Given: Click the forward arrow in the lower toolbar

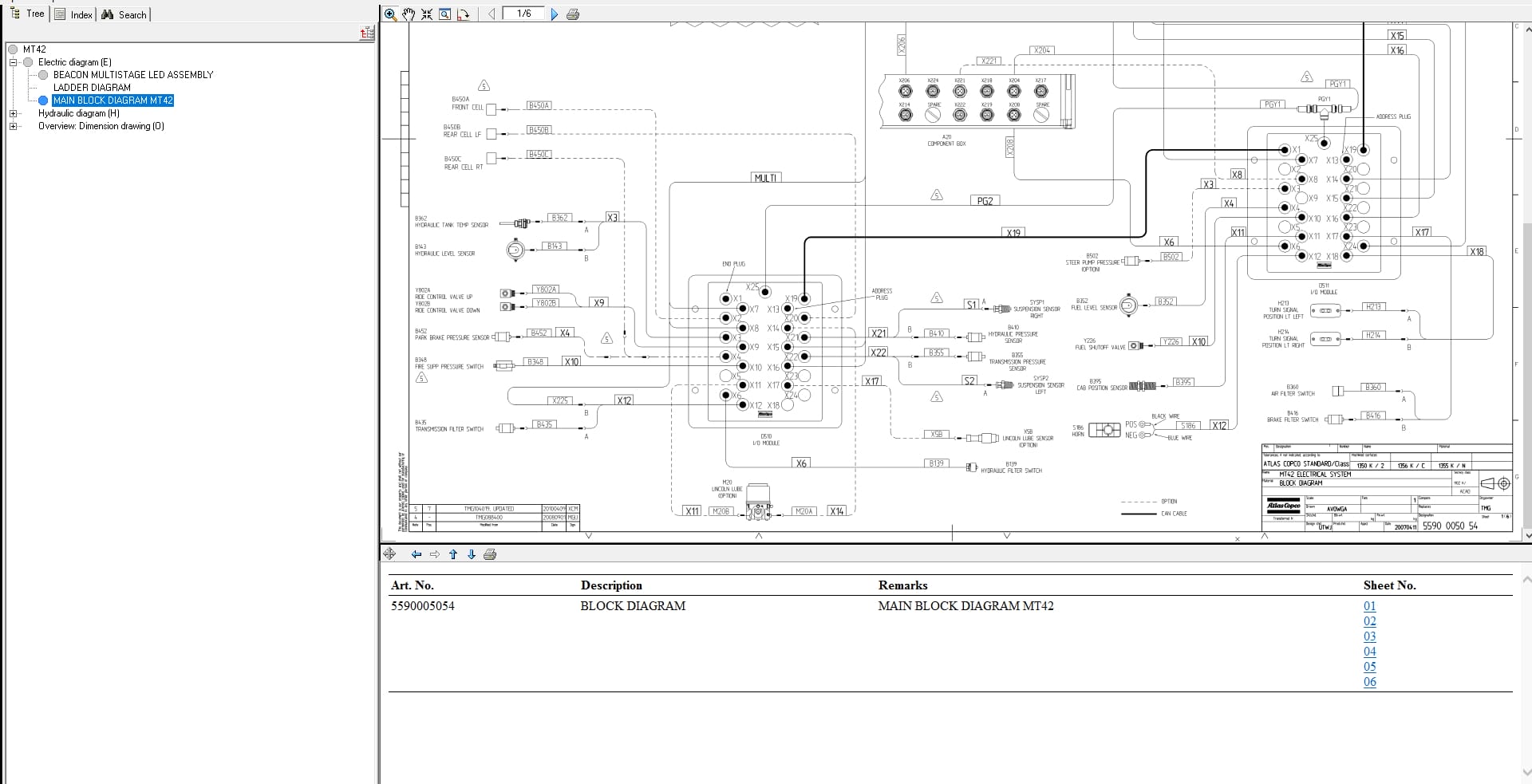Looking at the screenshot, I should point(435,554).
